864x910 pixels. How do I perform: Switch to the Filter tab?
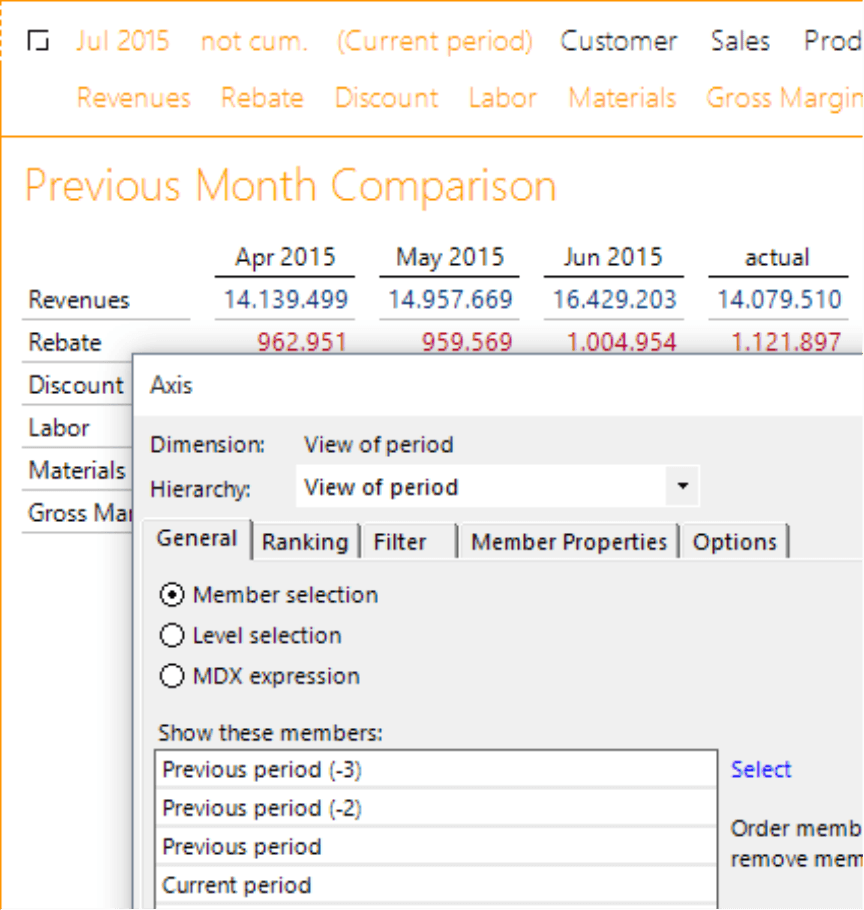[400, 542]
